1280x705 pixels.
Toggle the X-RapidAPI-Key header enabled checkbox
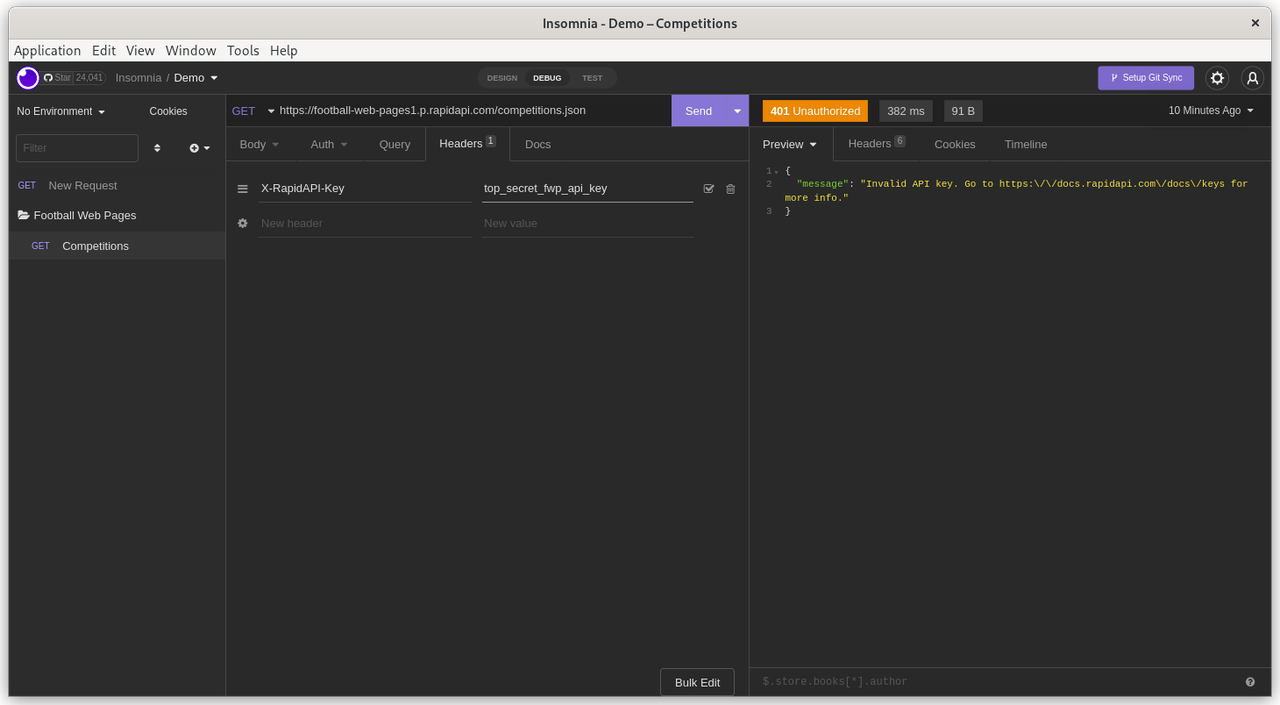(708, 188)
